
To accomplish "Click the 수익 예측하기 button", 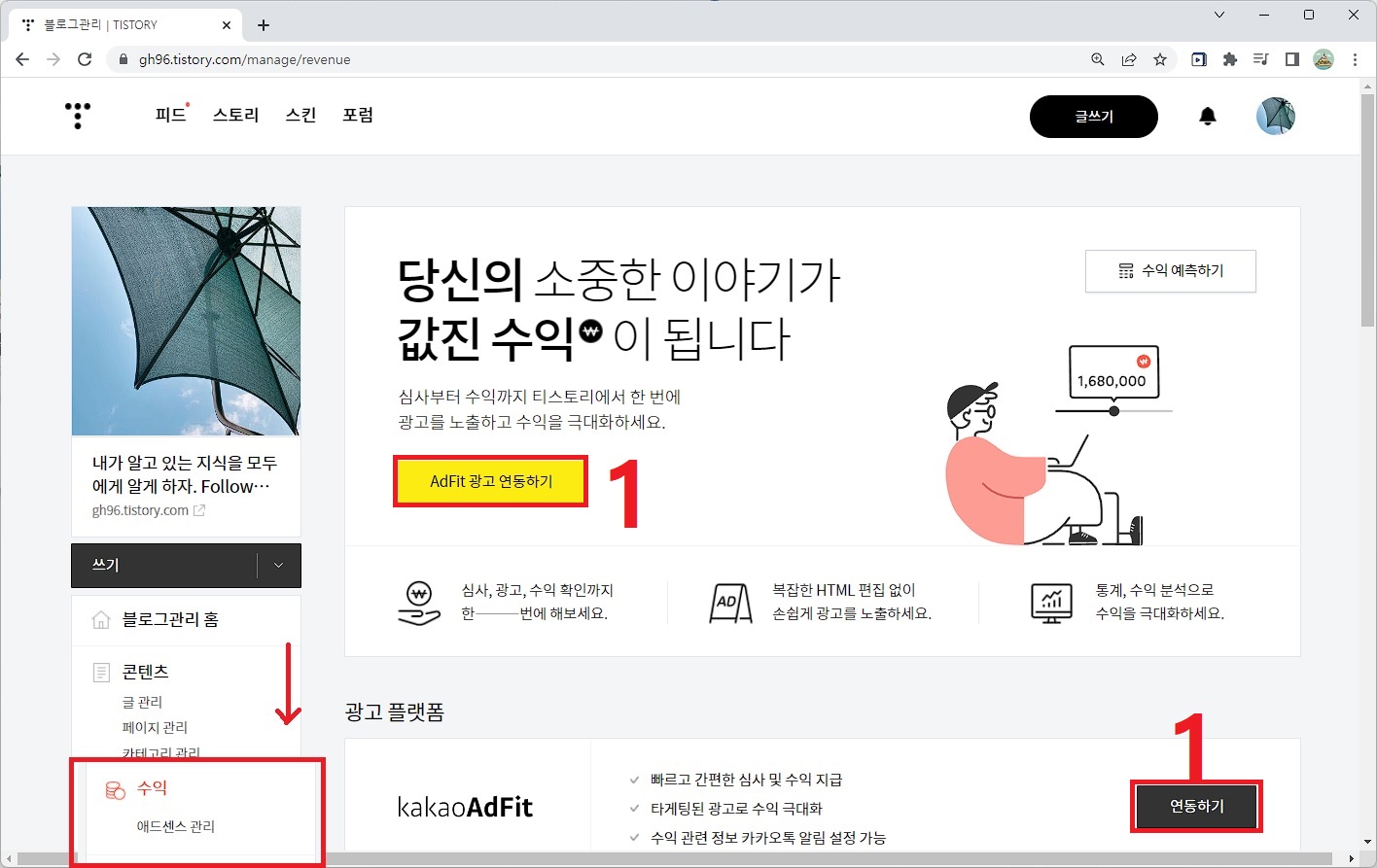I will [1171, 271].
